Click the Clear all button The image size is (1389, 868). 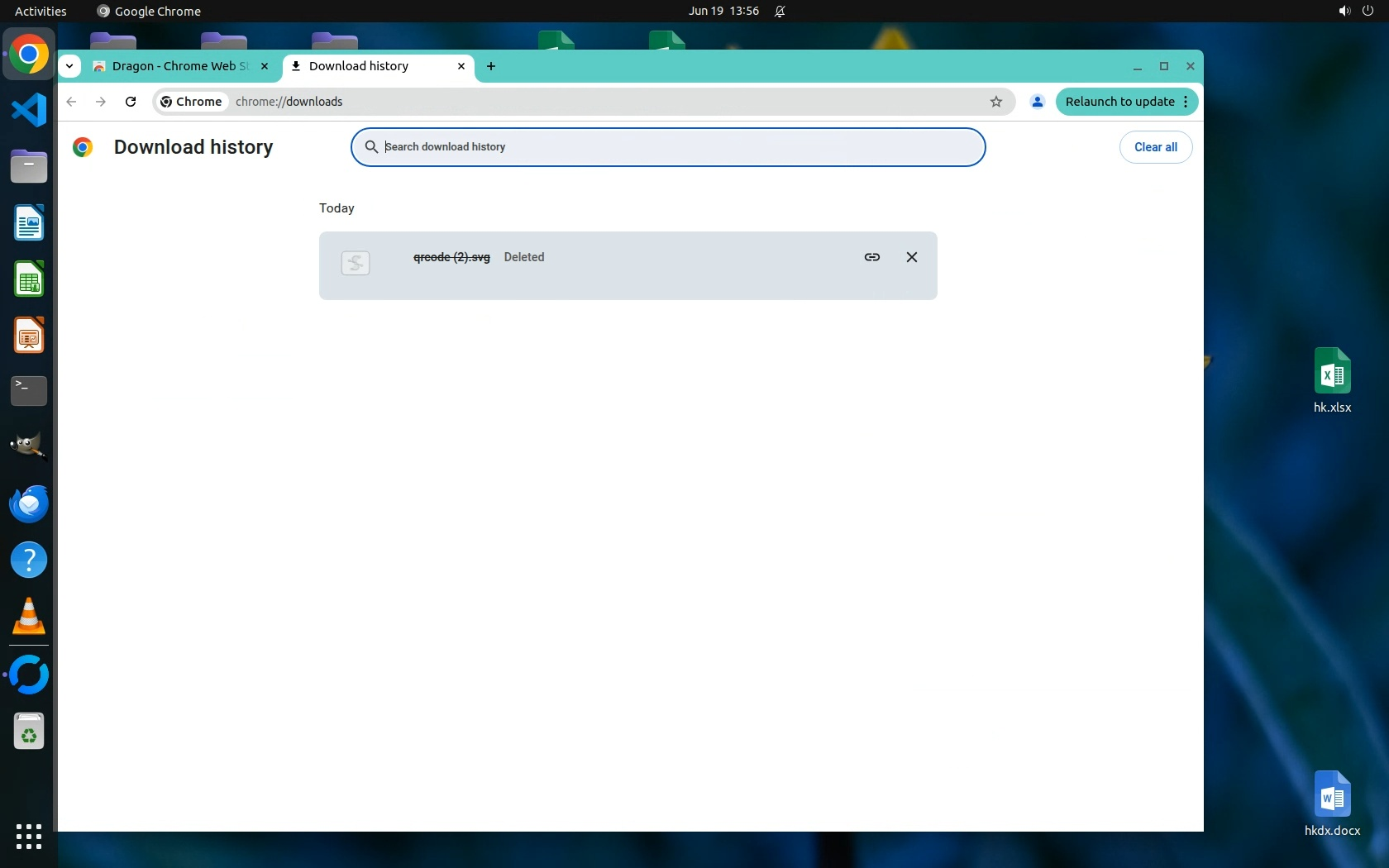(x=1155, y=147)
